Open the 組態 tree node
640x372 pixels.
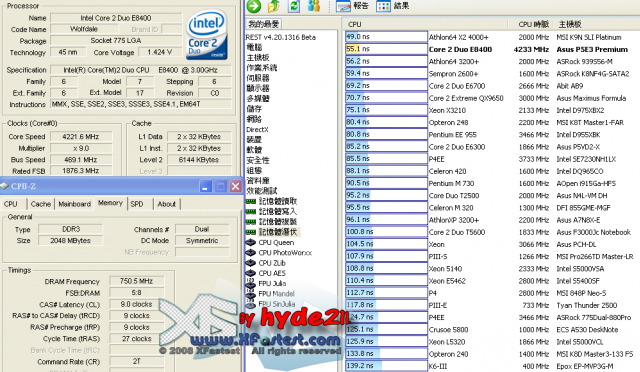click(x=254, y=170)
